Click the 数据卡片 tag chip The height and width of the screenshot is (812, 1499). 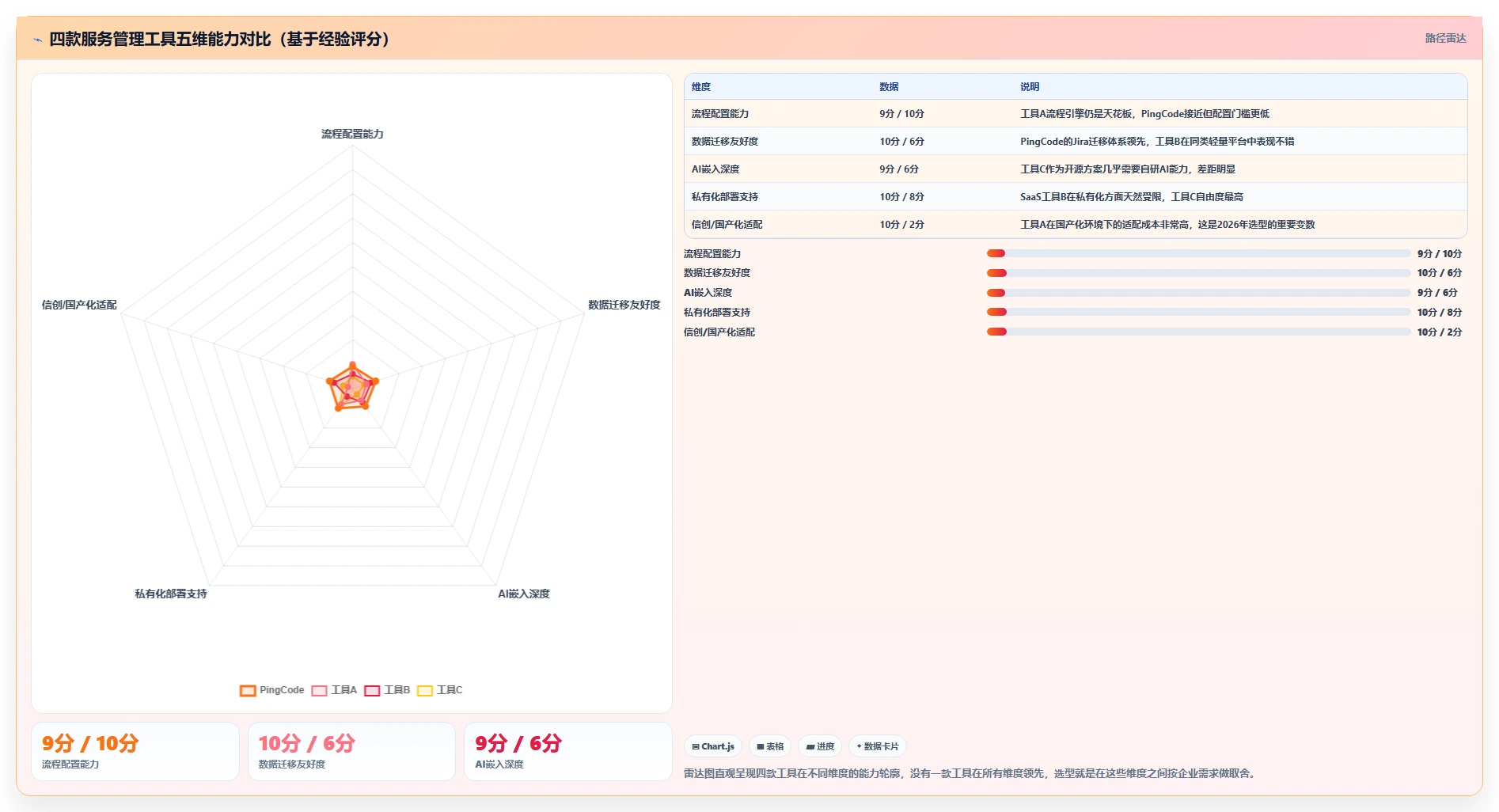pos(878,746)
